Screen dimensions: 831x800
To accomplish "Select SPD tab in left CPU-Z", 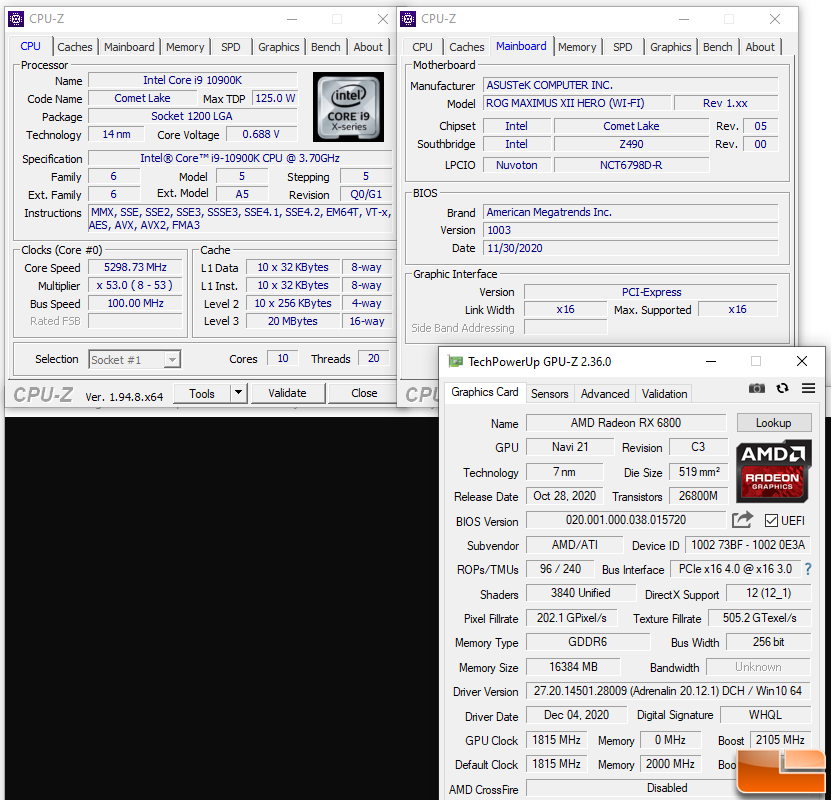I will (231, 47).
